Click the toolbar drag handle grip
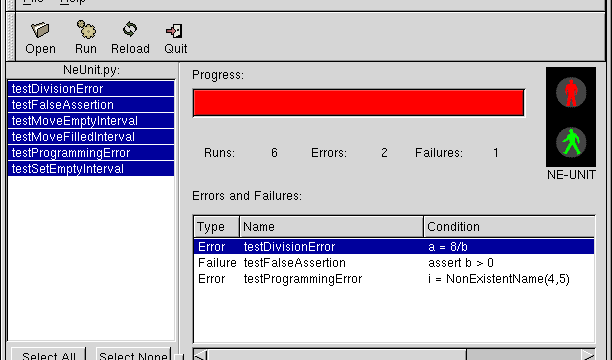This screenshot has height=360, width=612. click(11, 36)
